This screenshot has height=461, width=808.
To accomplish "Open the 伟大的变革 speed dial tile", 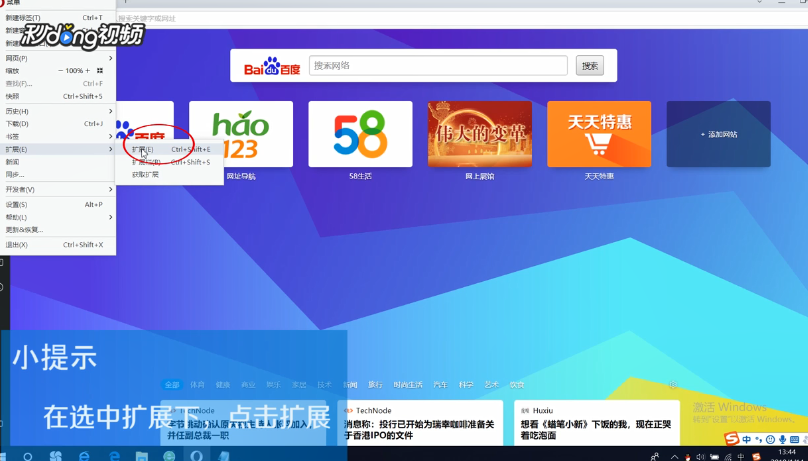I will tap(480, 134).
